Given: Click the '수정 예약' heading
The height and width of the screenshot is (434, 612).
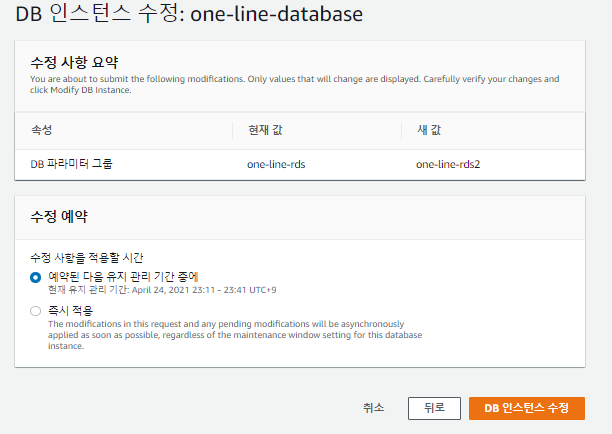Looking at the screenshot, I should [x=59, y=216].
